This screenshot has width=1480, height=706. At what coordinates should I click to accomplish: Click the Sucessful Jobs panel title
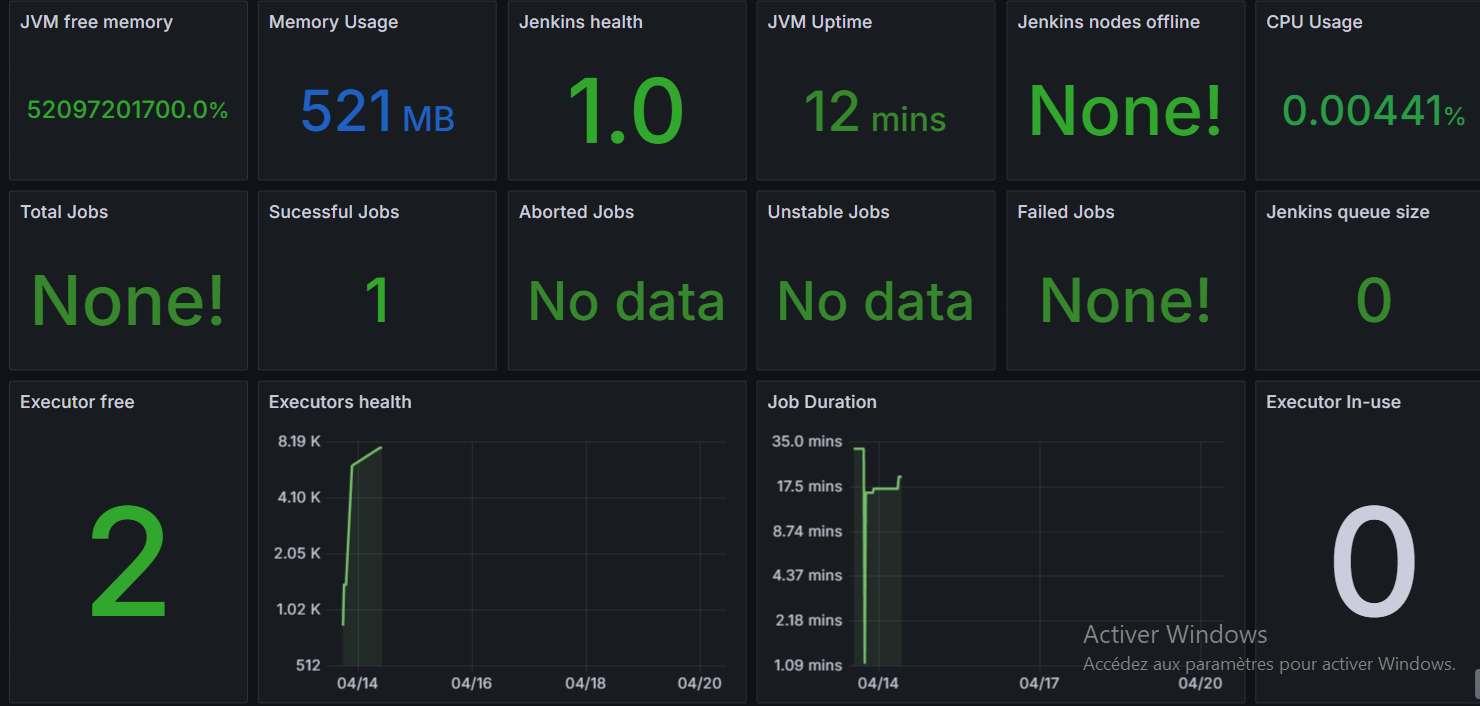click(334, 212)
